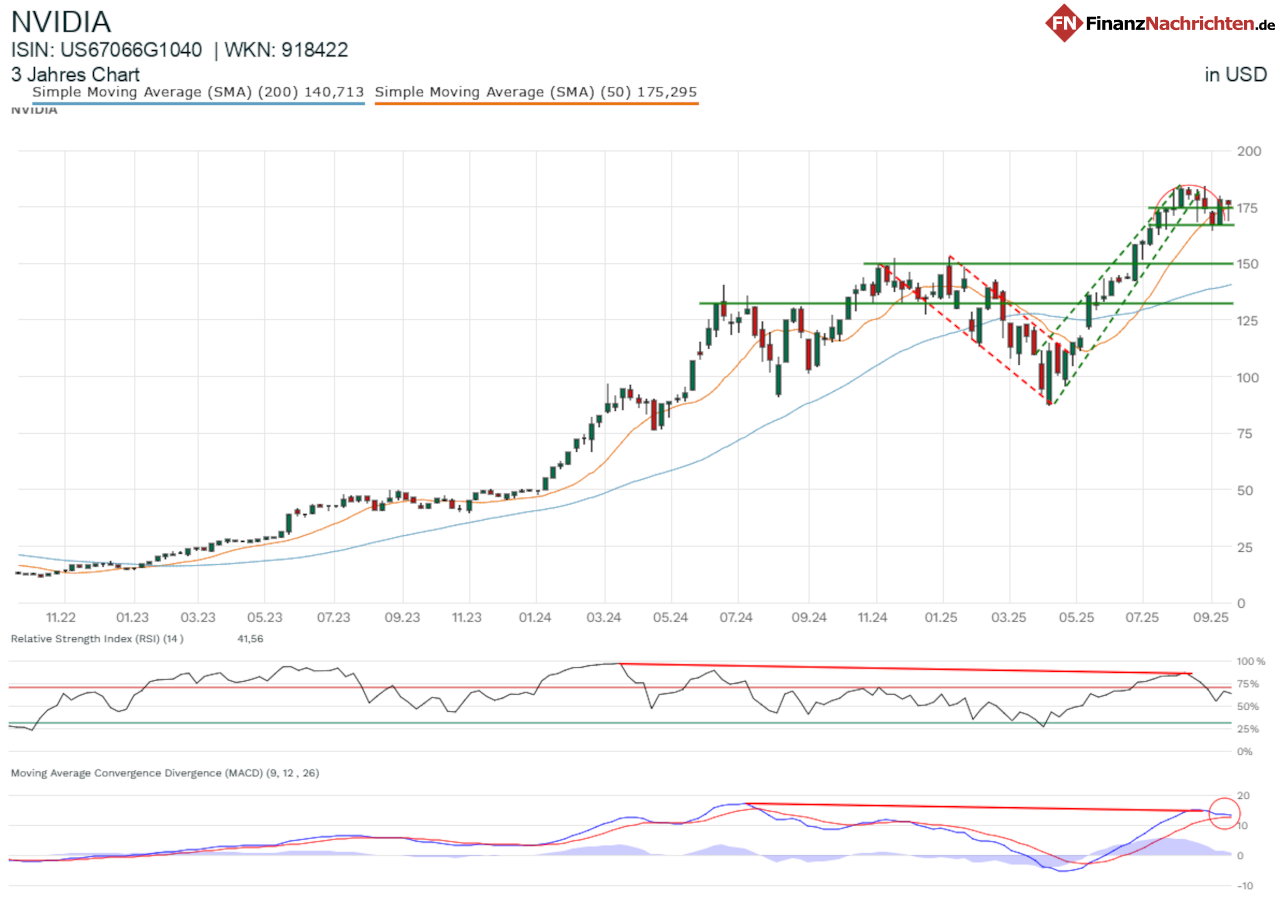Viewport: 1280px width, 900px height.
Task: Click the 01.24 date axis label
Action: point(537,619)
